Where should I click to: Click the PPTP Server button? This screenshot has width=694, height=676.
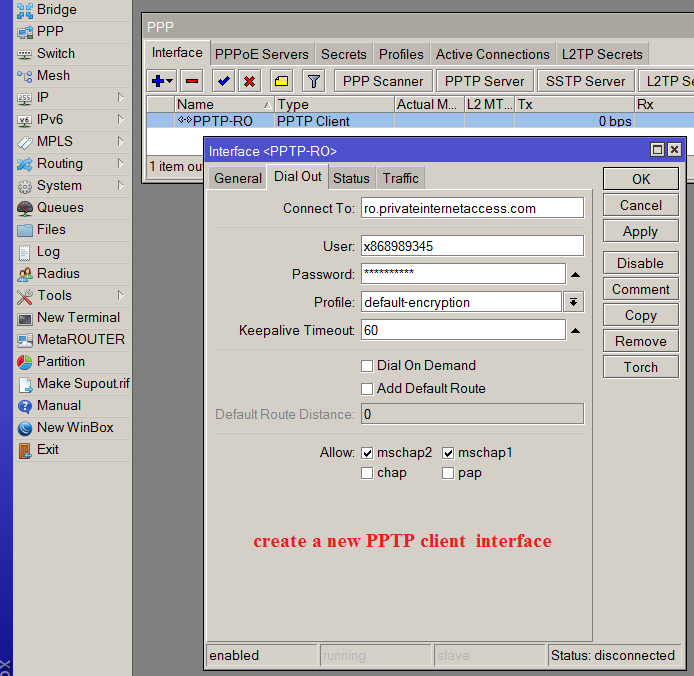click(485, 81)
